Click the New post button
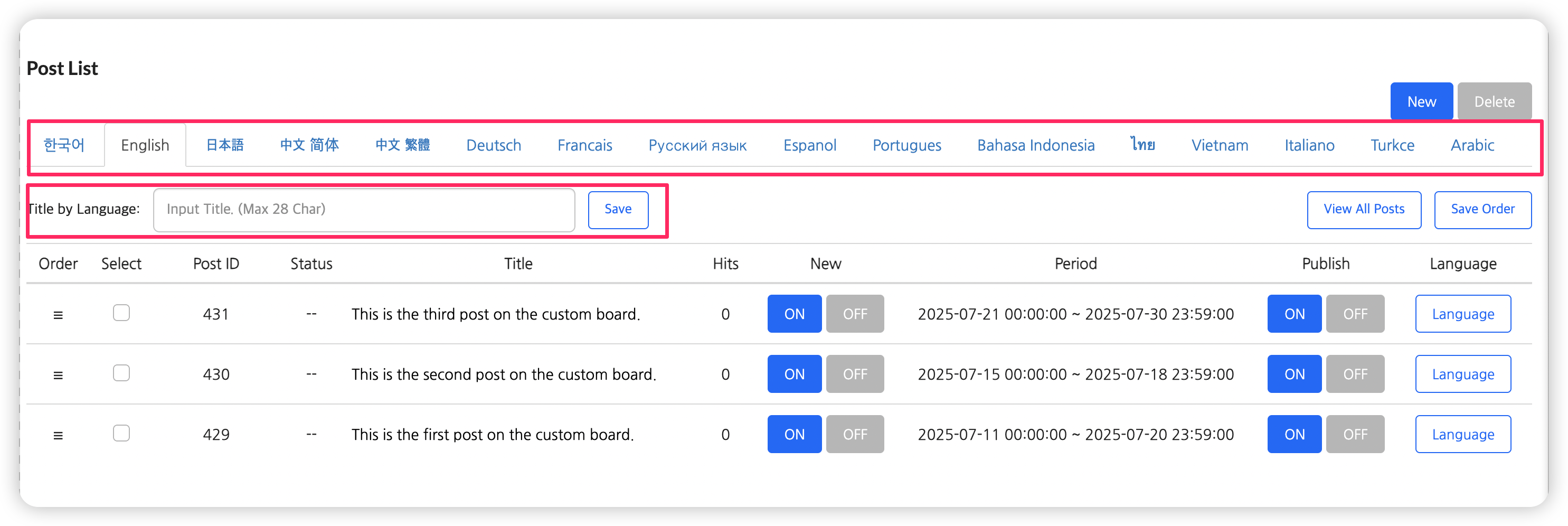Screen dimensions: 1568x526 coord(1421,102)
